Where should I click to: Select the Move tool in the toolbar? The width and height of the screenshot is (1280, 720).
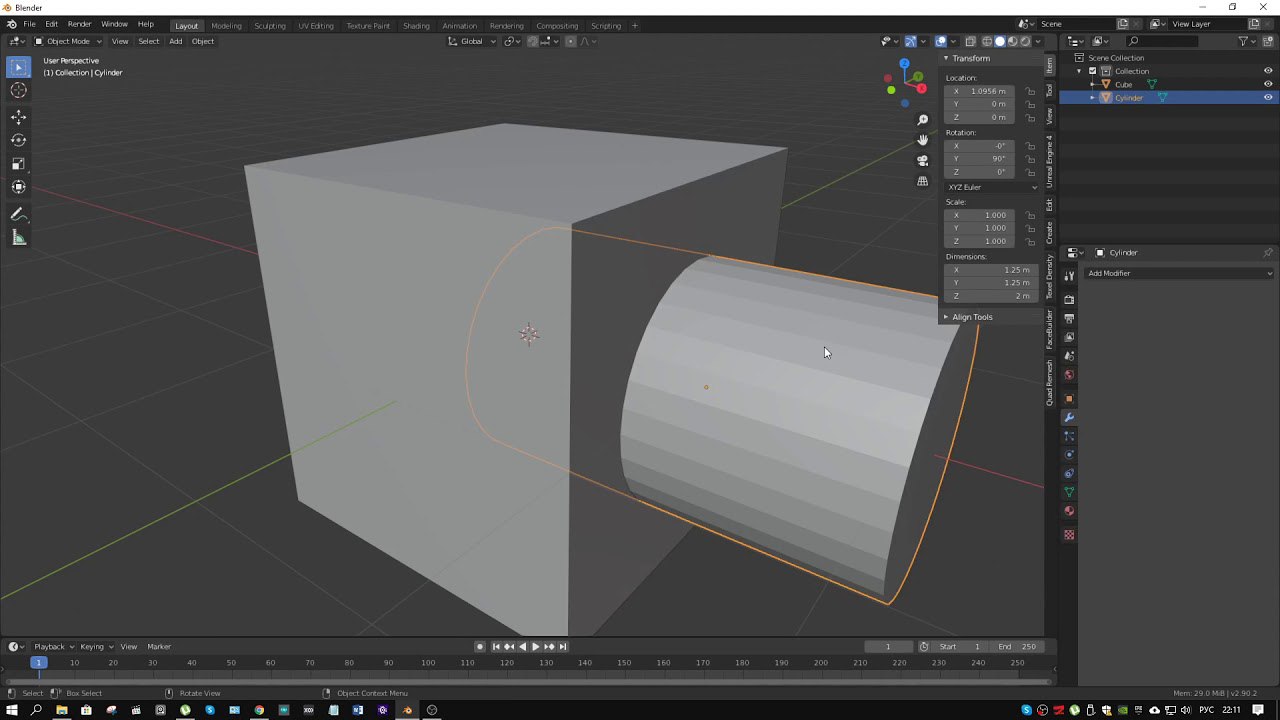pyautogui.click(x=18, y=117)
